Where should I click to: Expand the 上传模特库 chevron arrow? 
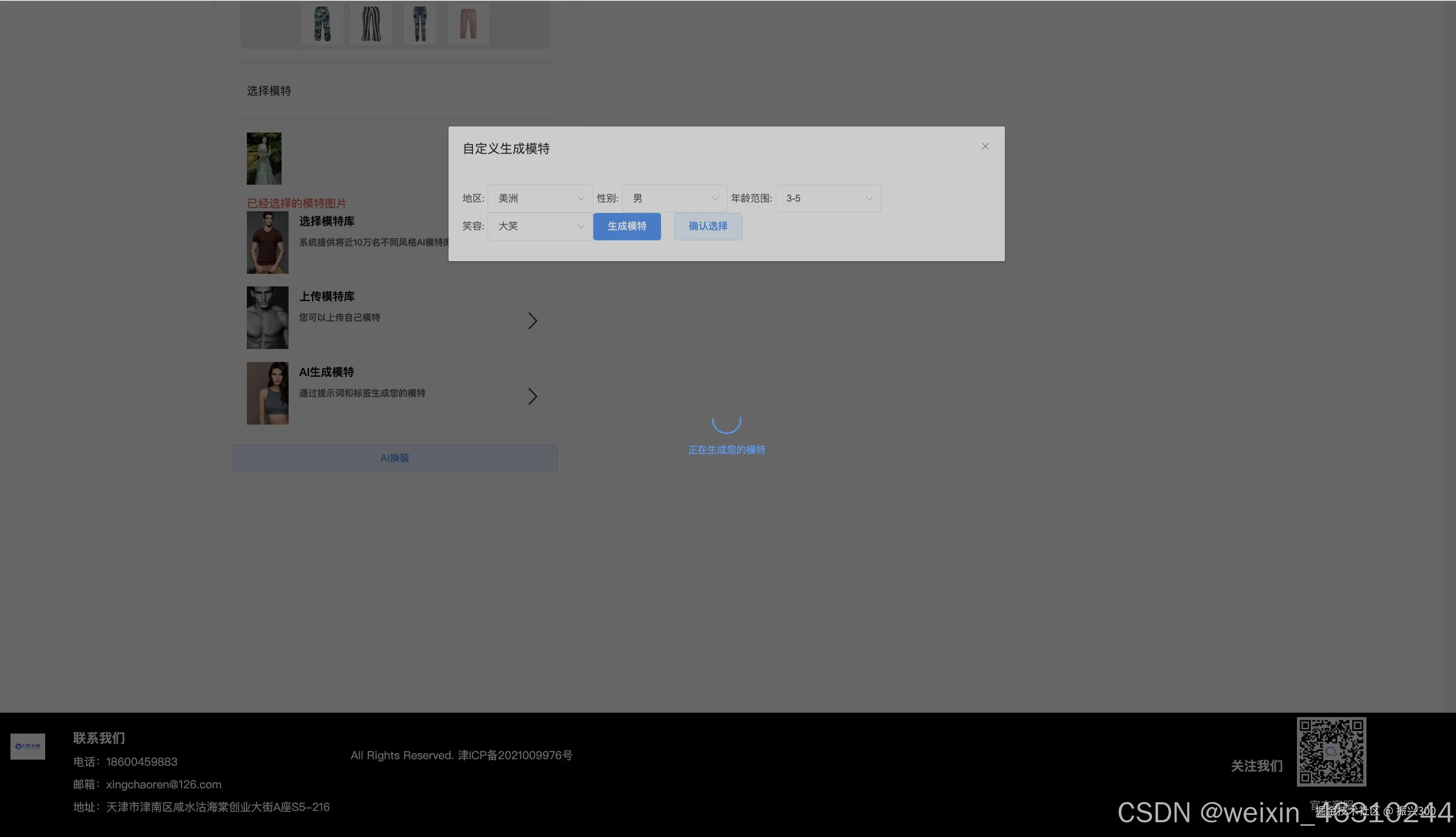click(x=532, y=321)
